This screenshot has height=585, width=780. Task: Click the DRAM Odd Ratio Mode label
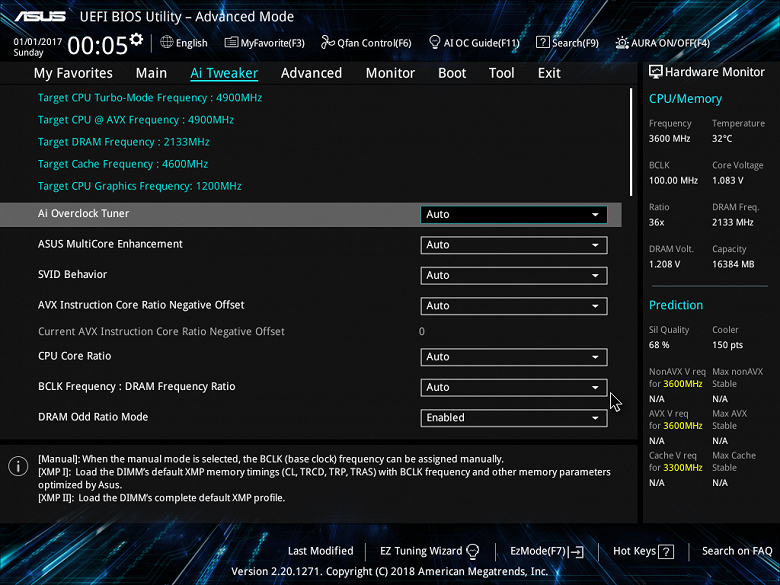93,417
